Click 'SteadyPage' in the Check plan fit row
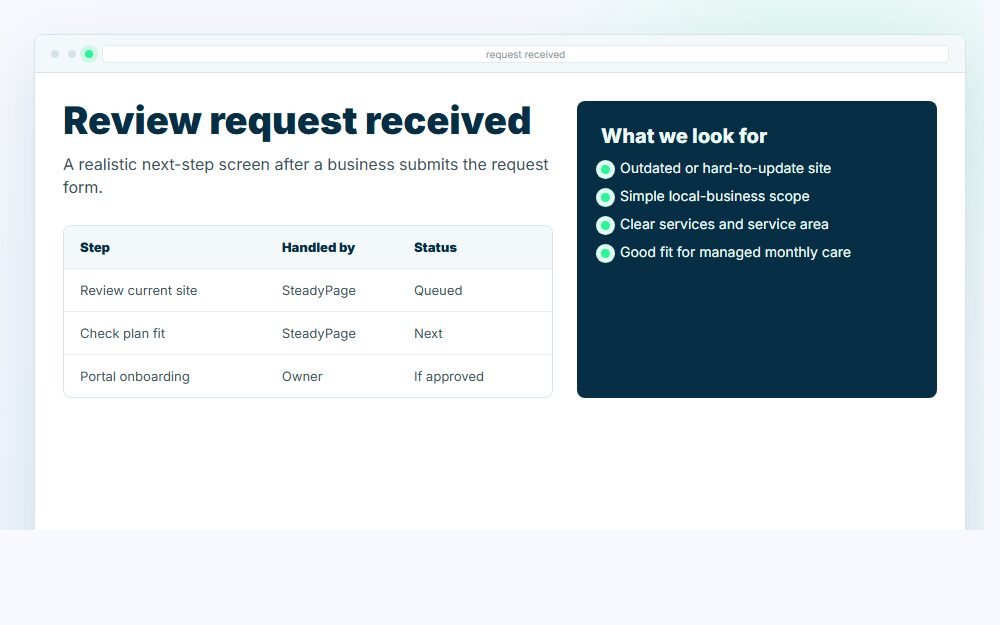Screen dimensions: 1000x625 (x=319, y=334)
